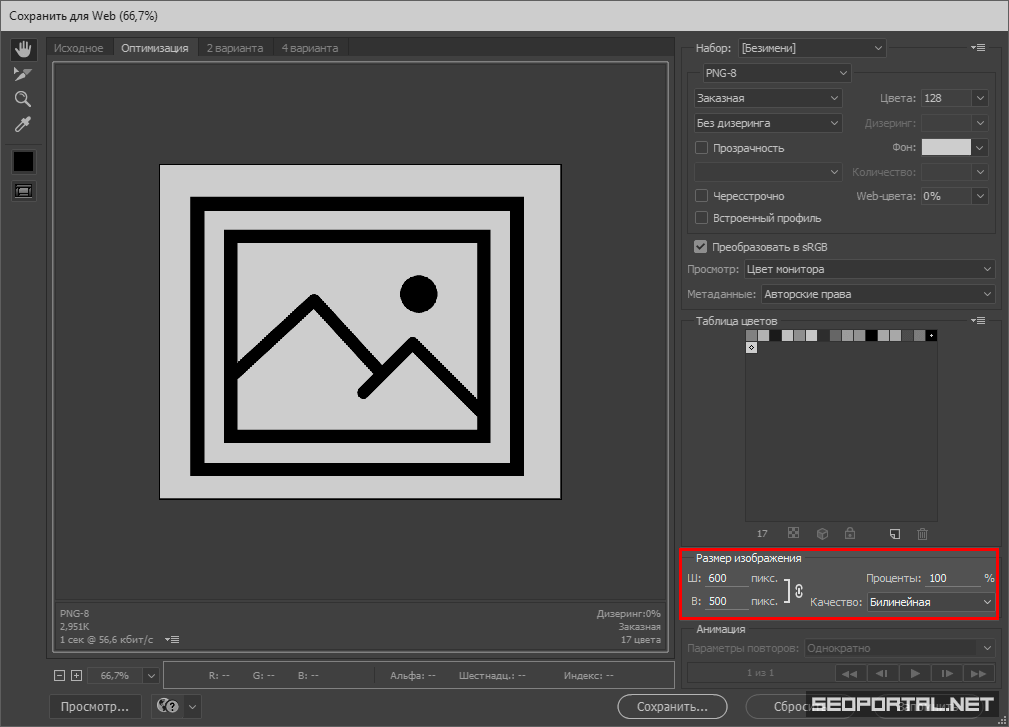Click the delete color trash icon

(x=923, y=534)
